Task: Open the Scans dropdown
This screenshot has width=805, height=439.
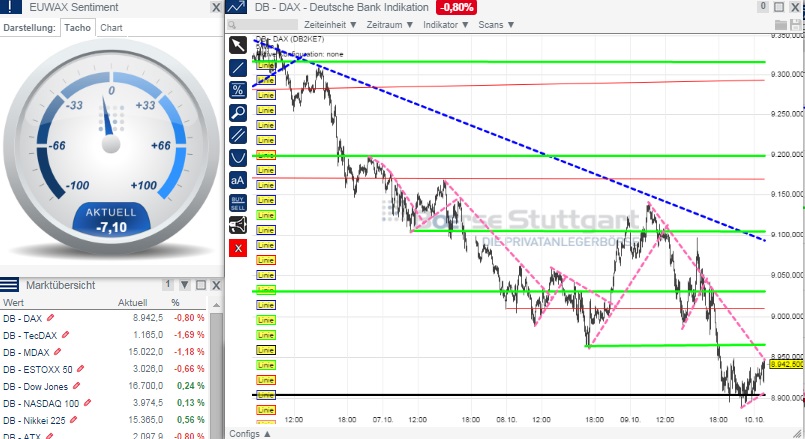Action: point(496,25)
